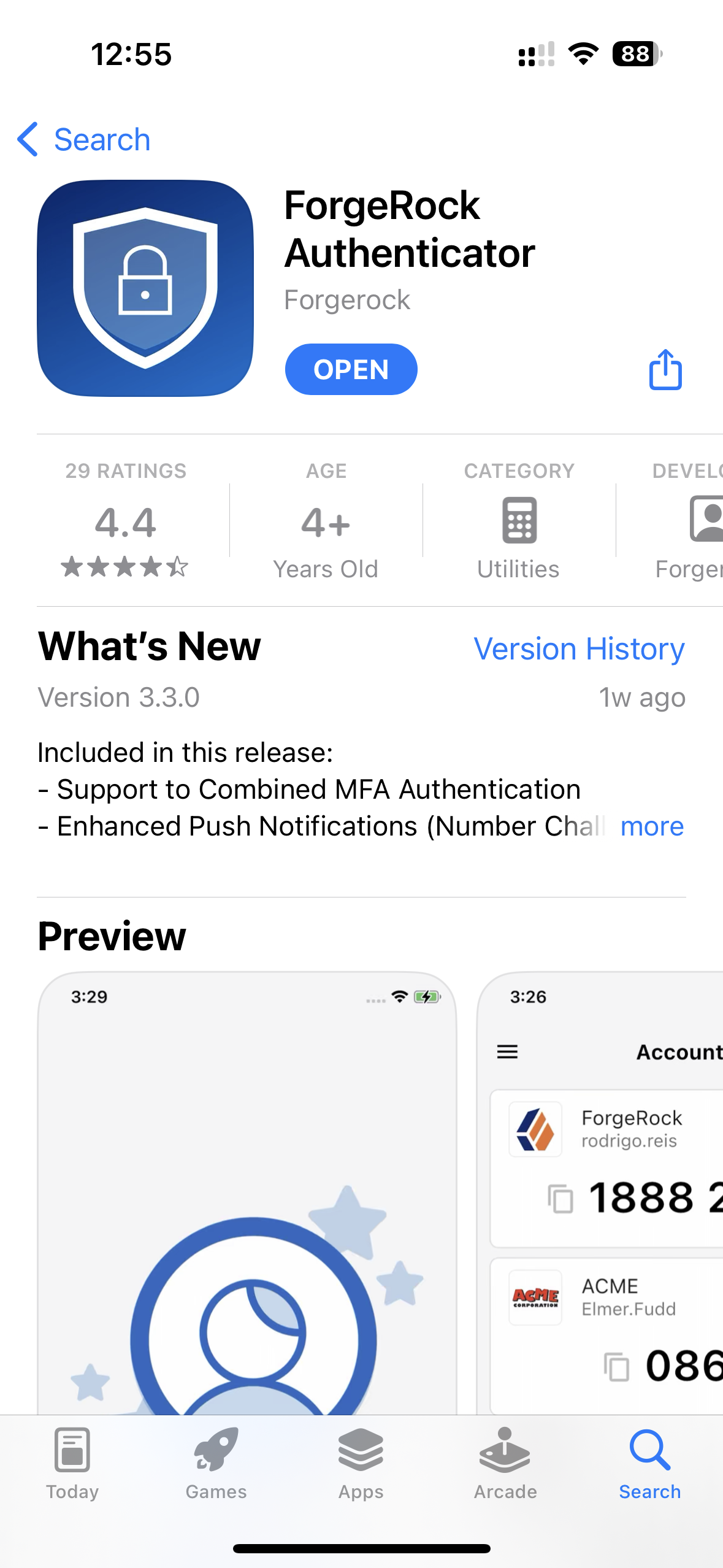723x1568 pixels.
Task: Tap the back chevron beside Search
Action: [x=28, y=139]
